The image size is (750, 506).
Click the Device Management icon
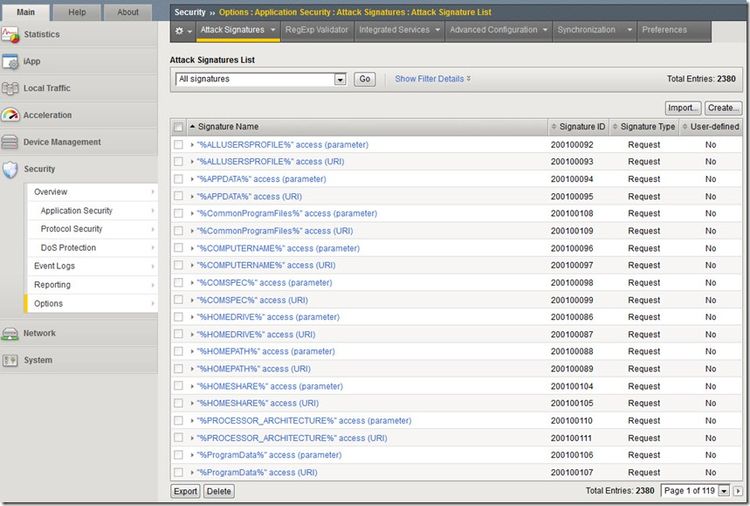pos(10,142)
